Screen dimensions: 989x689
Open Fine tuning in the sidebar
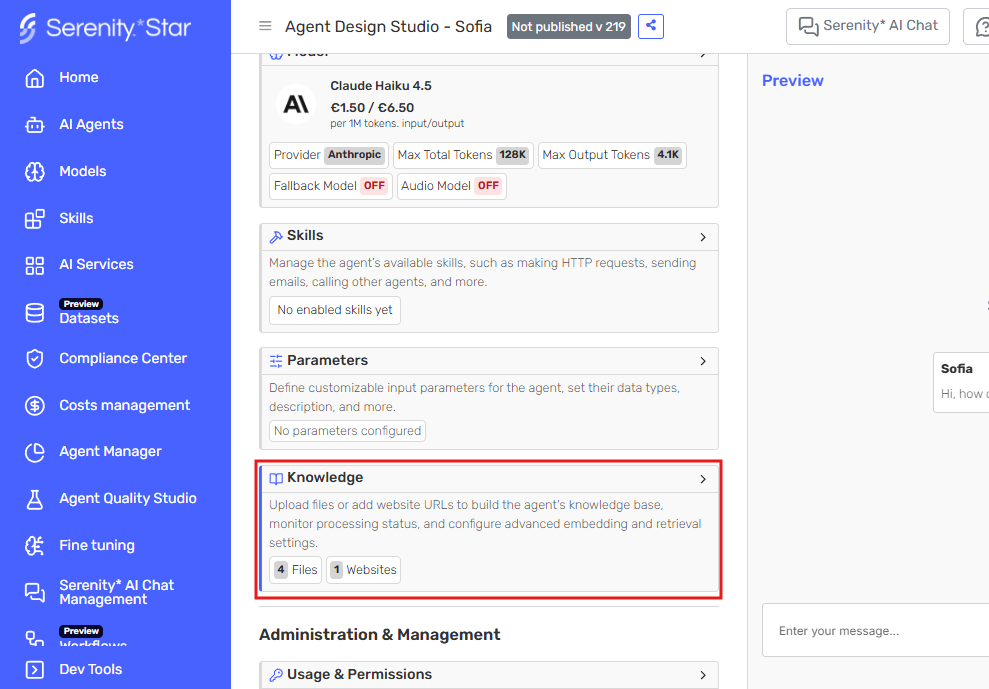[x=97, y=546]
